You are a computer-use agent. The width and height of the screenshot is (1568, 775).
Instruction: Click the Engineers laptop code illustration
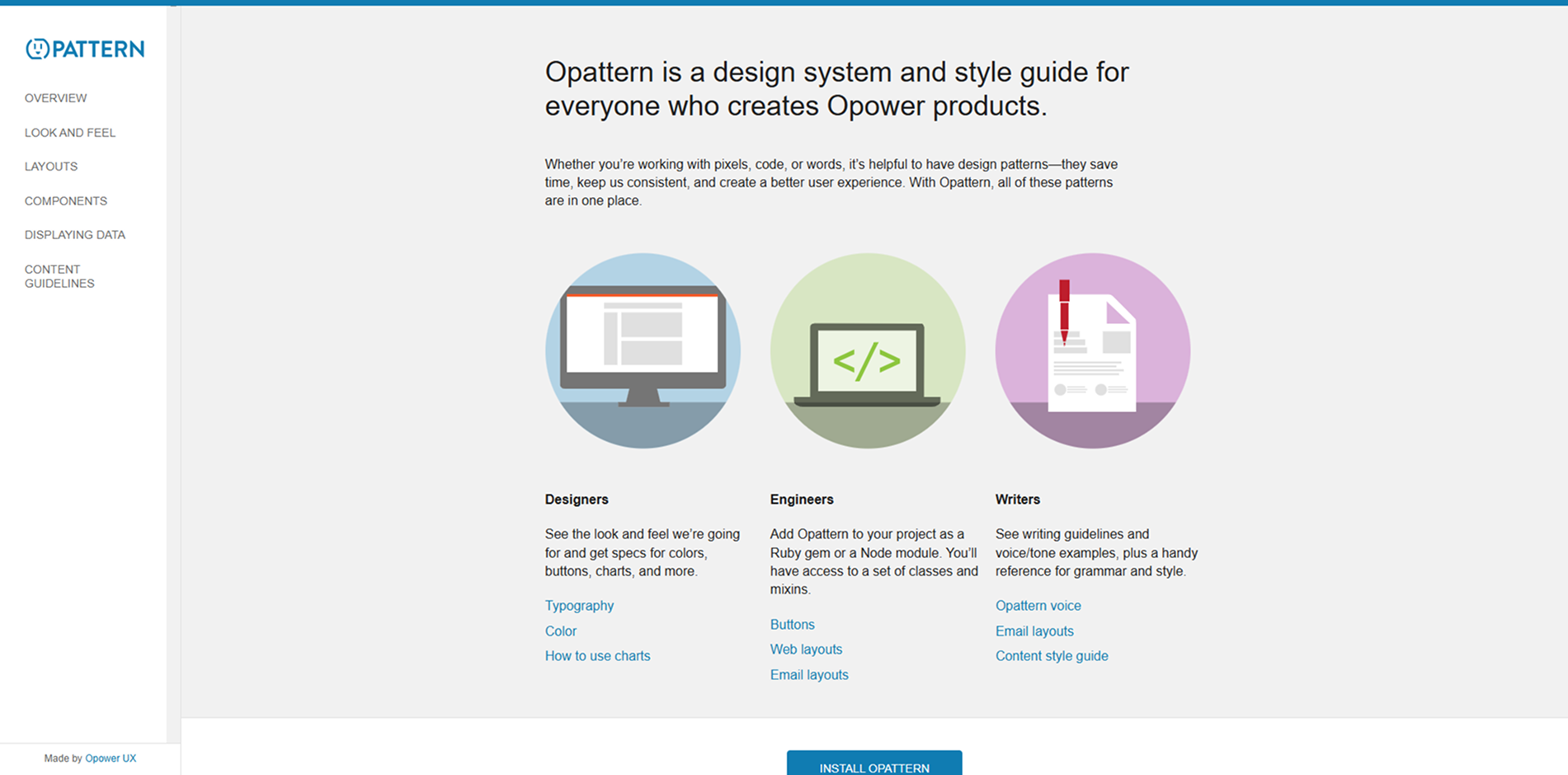[868, 350]
